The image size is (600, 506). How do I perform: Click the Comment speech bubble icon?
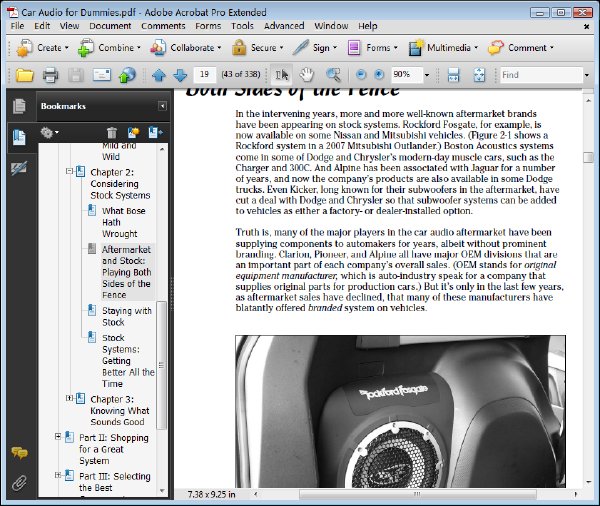496,48
